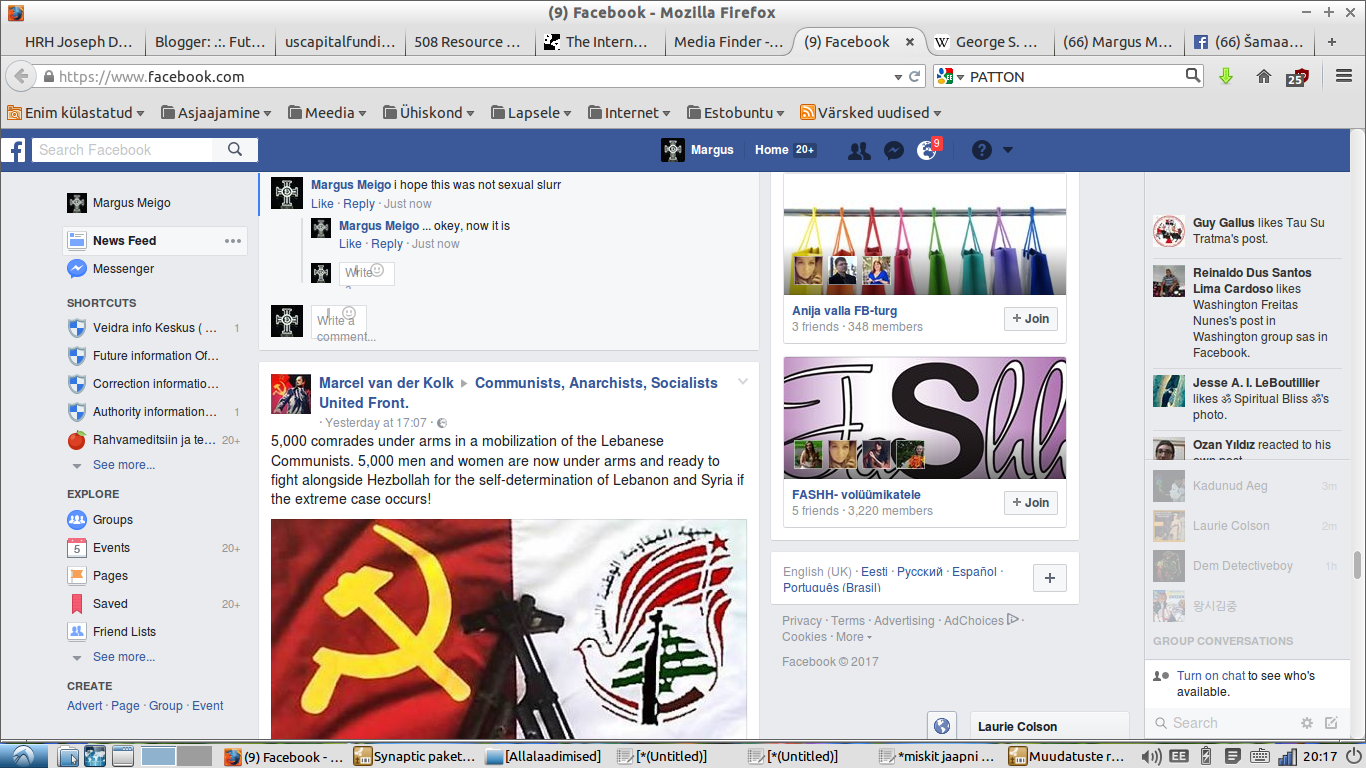1366x768 pixels.
Task: Open Friend Lists in Explore
Action: point(124,632)
